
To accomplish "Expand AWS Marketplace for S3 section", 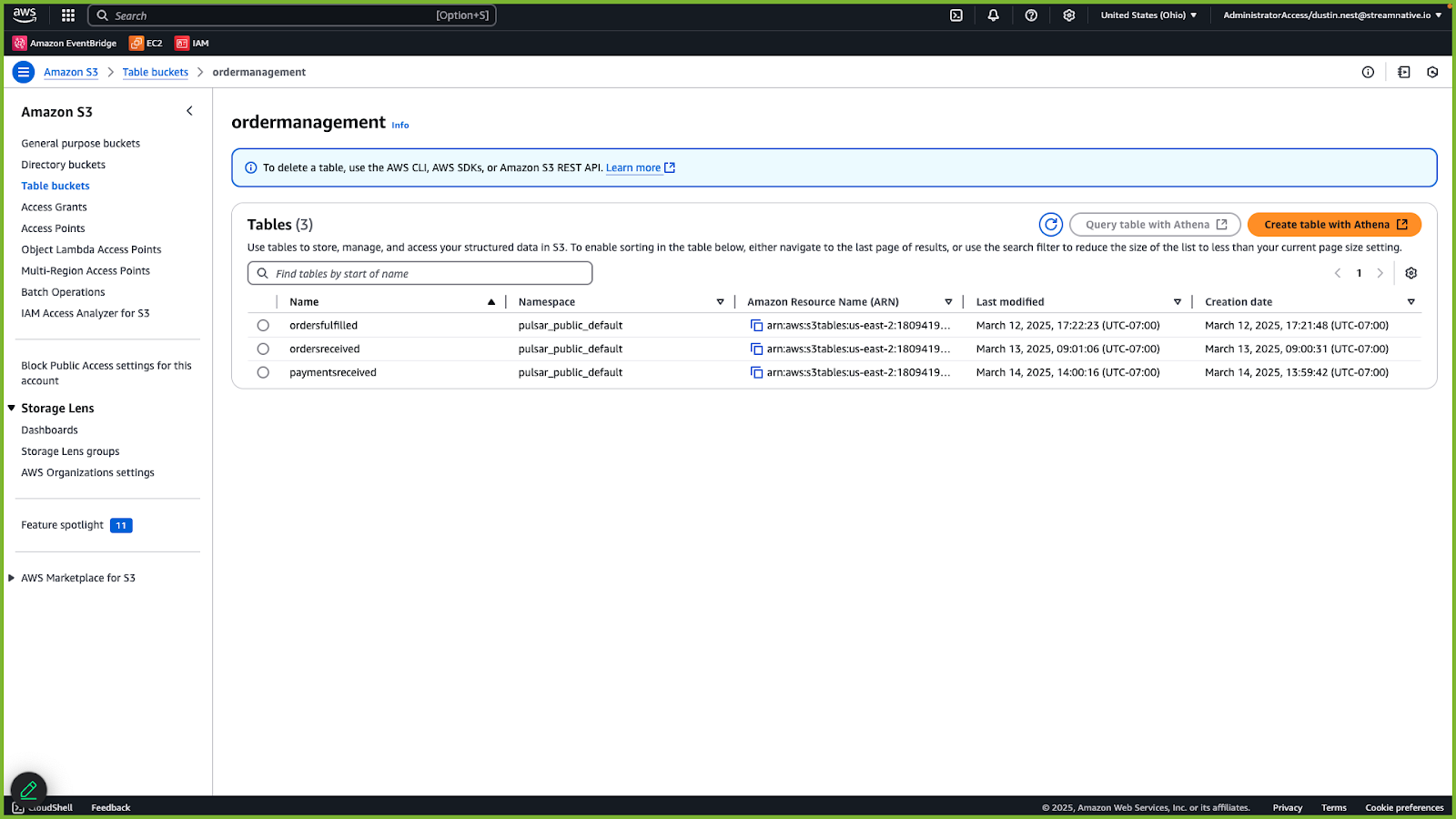I will [x=12, y=578].
